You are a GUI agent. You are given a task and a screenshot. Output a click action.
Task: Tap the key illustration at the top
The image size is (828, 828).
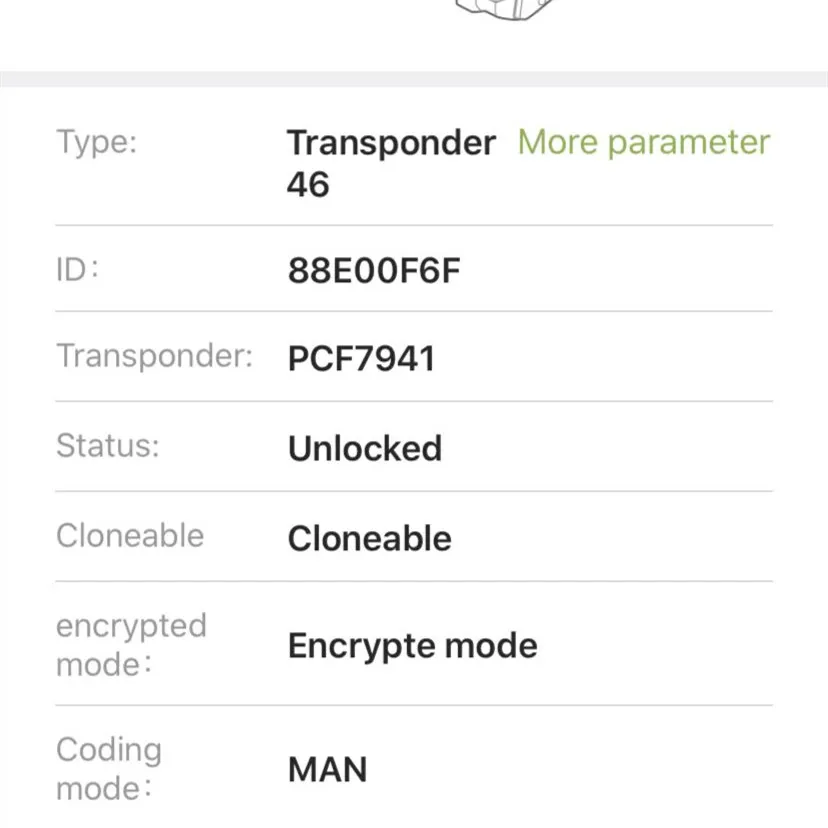point(505,9)
